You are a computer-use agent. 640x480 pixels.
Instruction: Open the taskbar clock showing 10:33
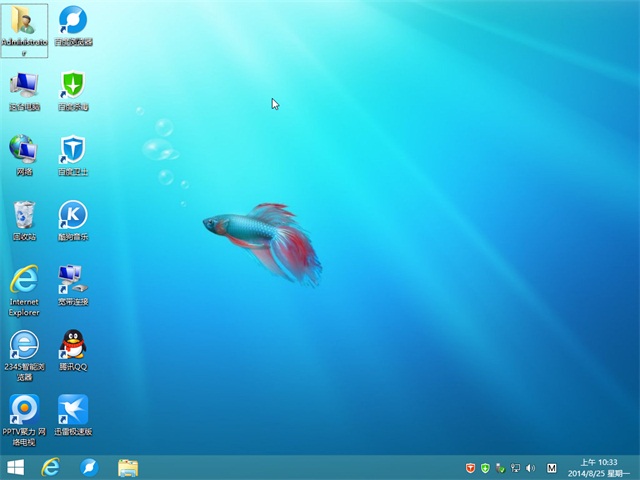pyautogui.click(x=594, y=467)
